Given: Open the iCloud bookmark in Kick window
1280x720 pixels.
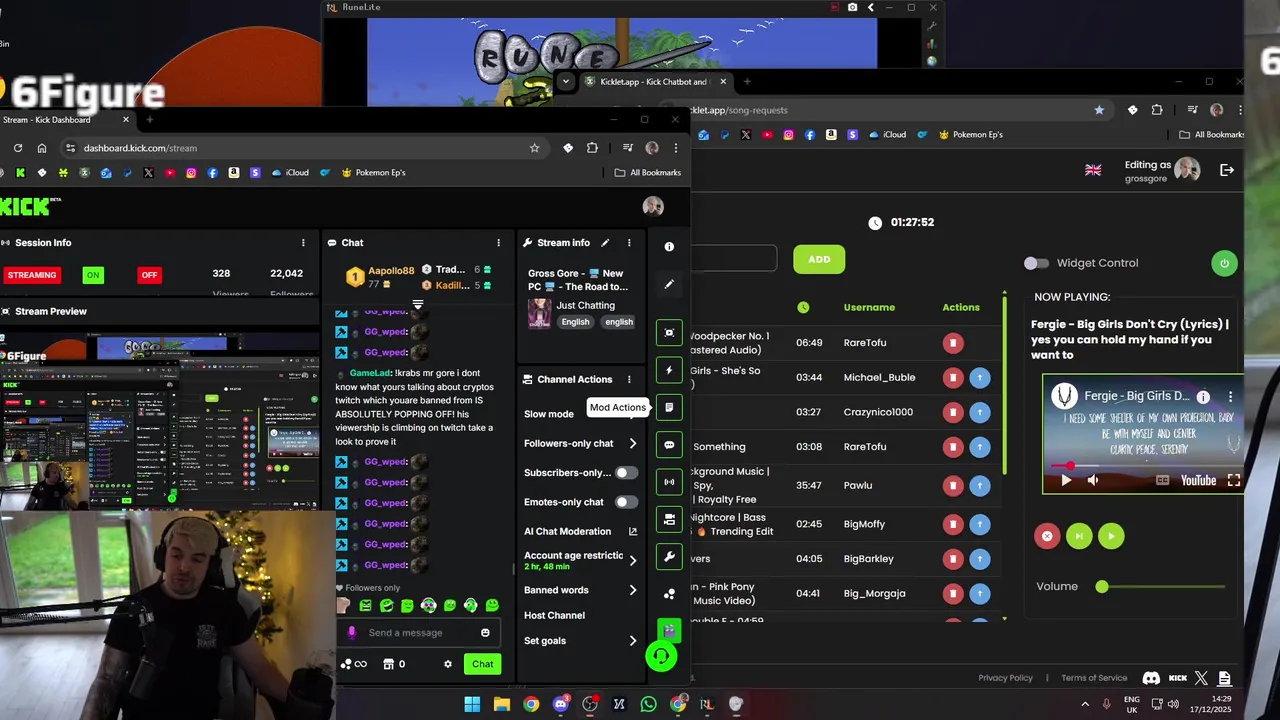Looking at the screenshot, I should point(290,173).
